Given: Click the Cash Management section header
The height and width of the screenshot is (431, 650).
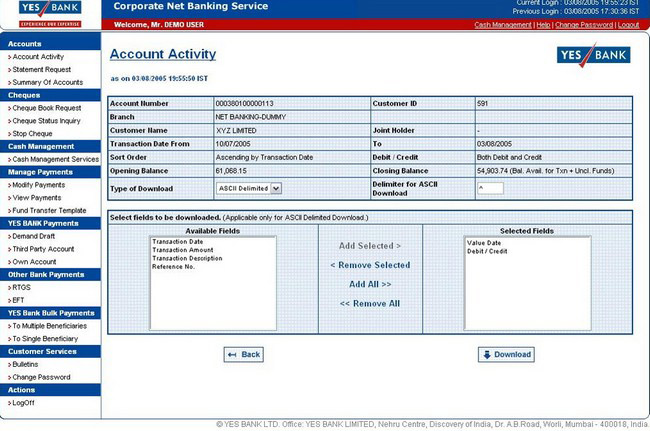Looking at the screenshot, I should click(50, 147).
